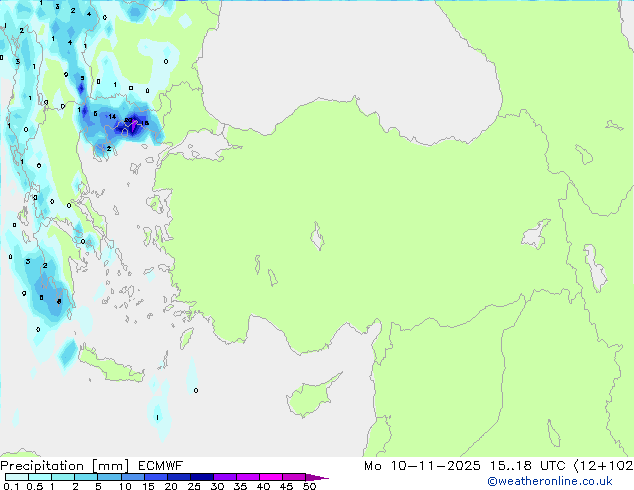The height and width of the screenshot is (490, 634).
Task: Click the '15..18 UTC' time range text
Action: (527, 466)
